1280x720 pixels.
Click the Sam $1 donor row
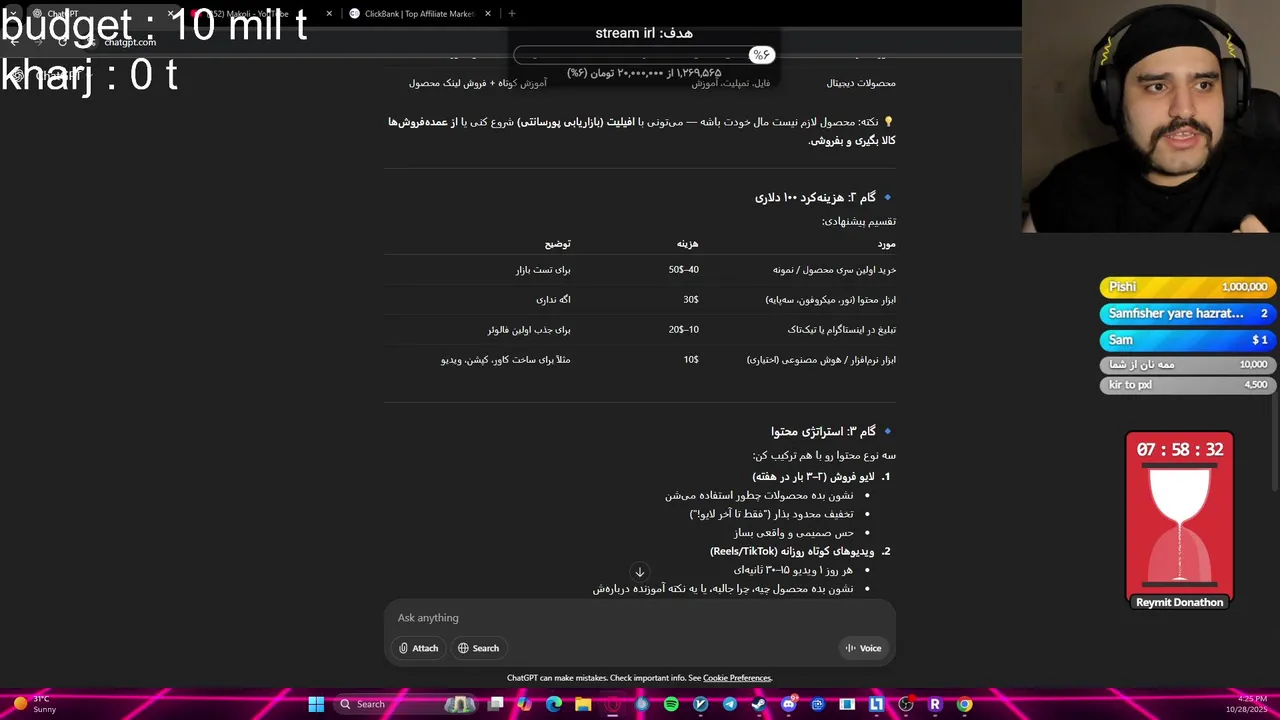[x=1188, y=340]
